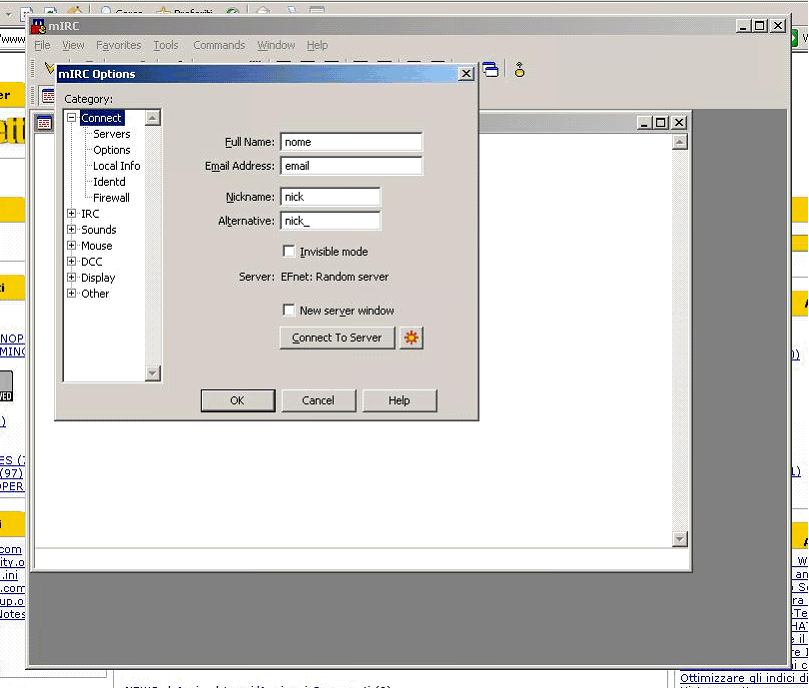The height and width of the screenshot is (689, 809).
Task: Open the Commands menu
Action: (219, 45)
